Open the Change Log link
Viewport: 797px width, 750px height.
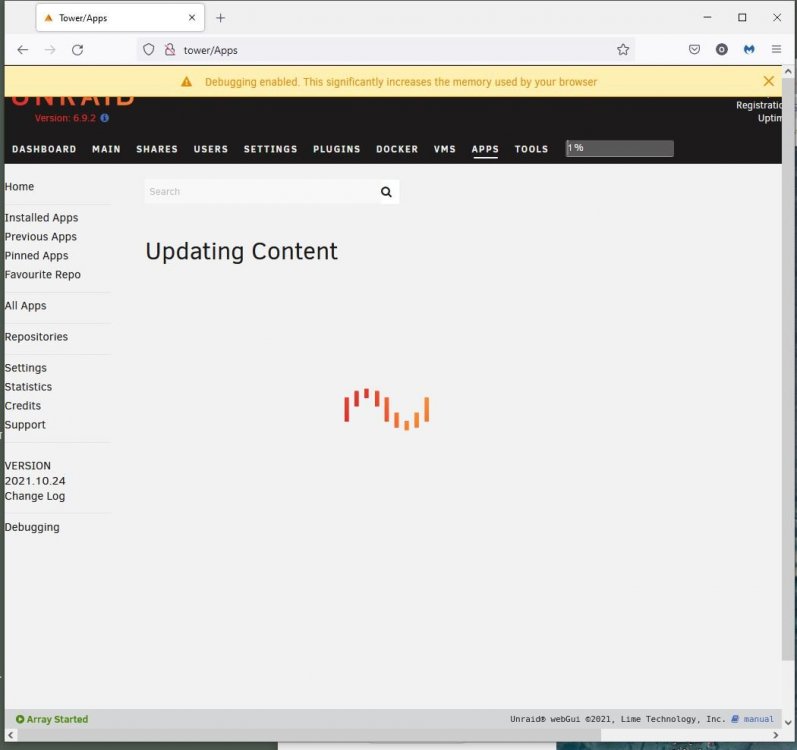(x=35, y=496)
